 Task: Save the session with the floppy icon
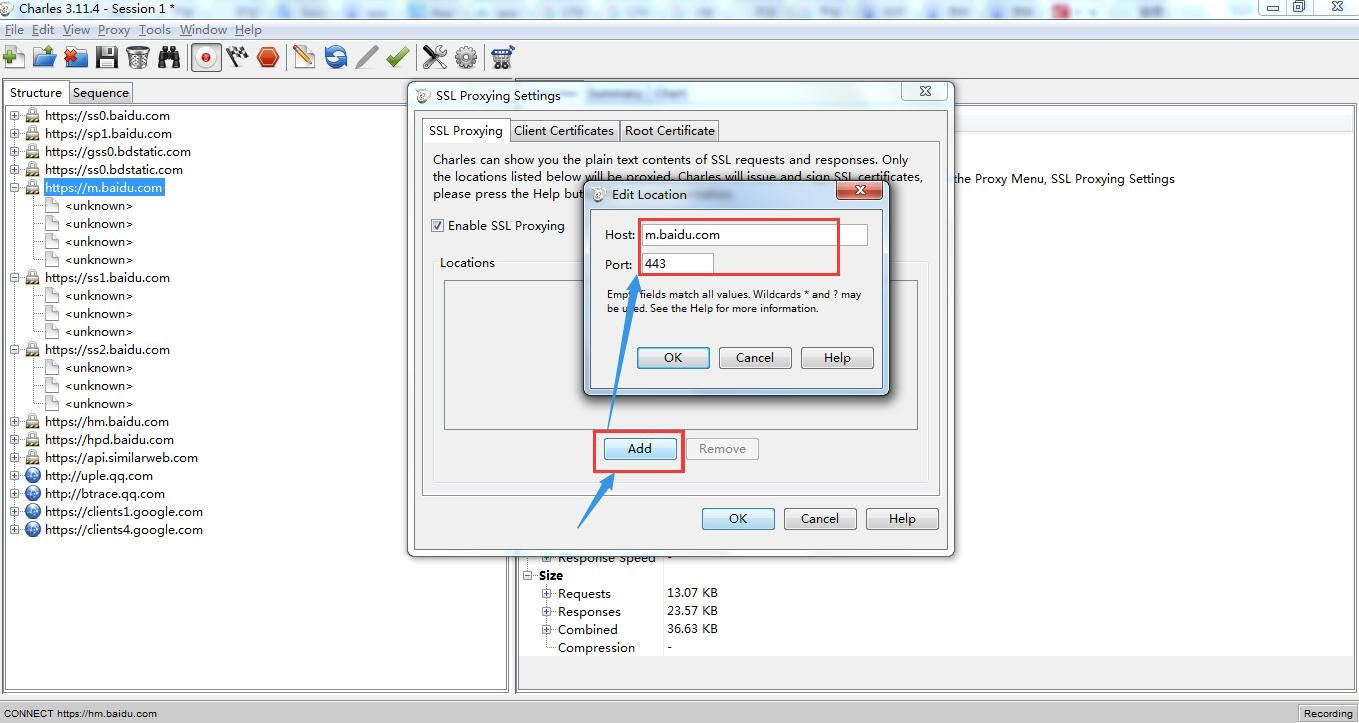(106, 57)
